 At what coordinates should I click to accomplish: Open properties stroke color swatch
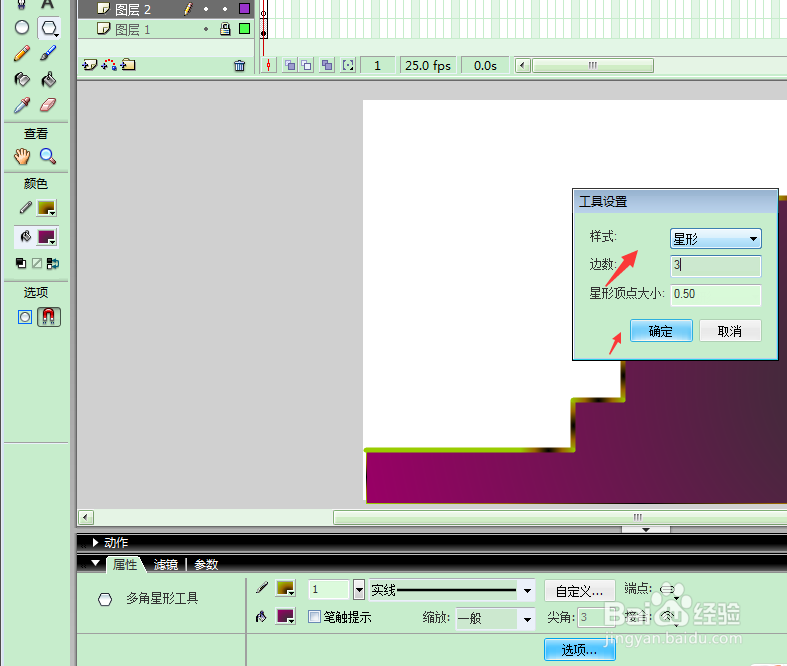pyautogui.click(x=285, y=588)
